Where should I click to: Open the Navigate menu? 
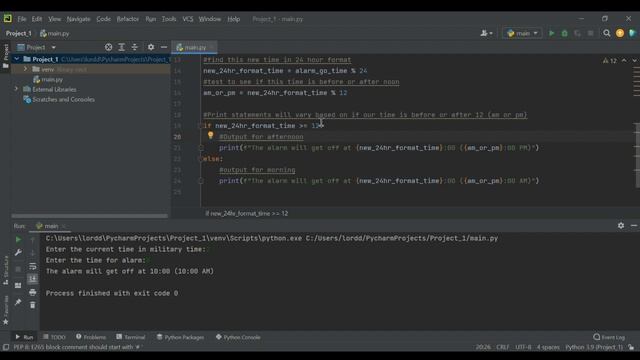78,19
